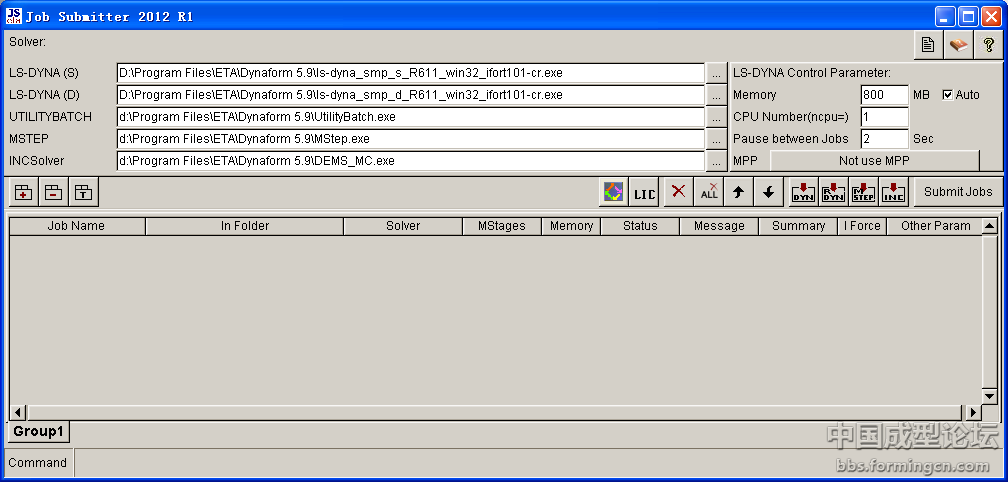
Task: Browse for LS-DYNA (S) solver path
Action: [717, 73]
